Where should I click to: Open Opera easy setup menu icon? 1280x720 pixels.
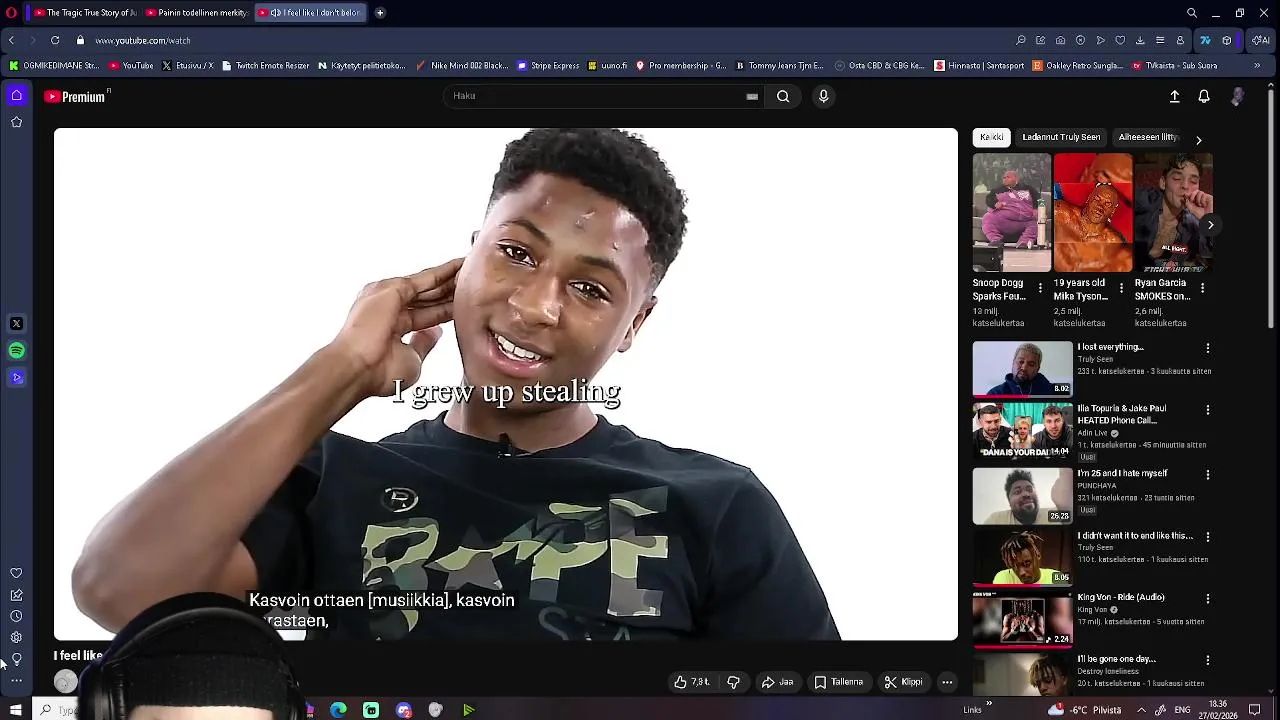click(x=1160, y=40)
